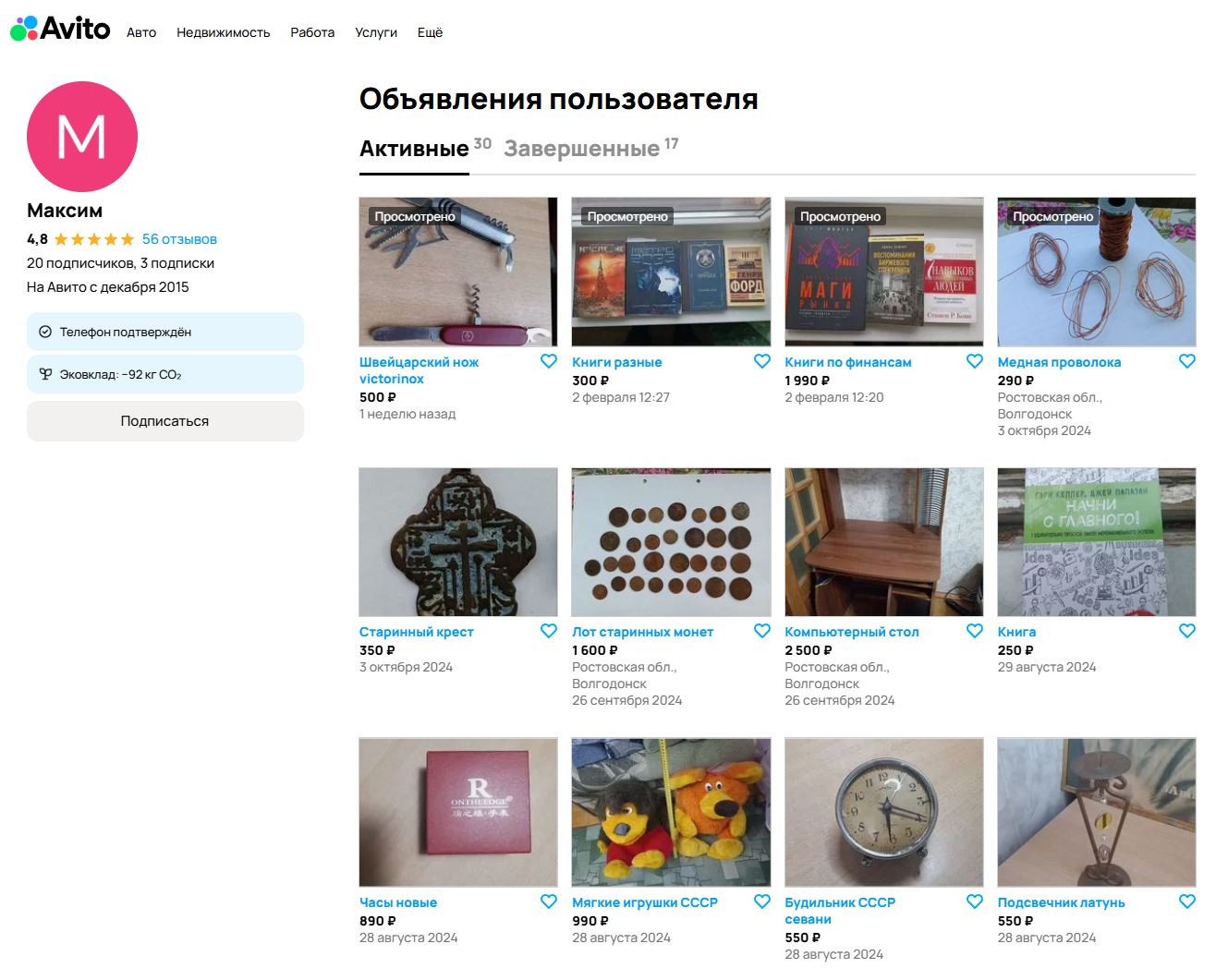The height and width of the screenshot is (980, 1216).
Task: Tap the heart icon beside Компьютерный стол
Action: 975,631
